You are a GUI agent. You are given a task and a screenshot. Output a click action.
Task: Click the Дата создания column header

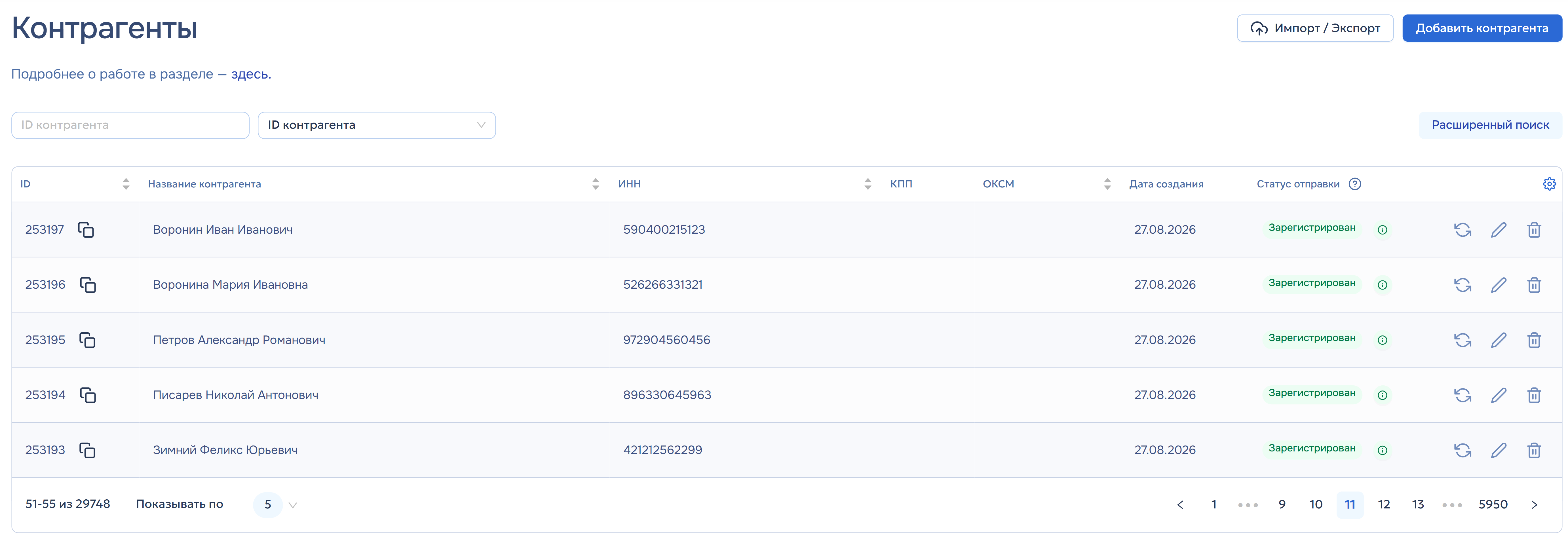pyautogui.click(x=1166, y=184)
